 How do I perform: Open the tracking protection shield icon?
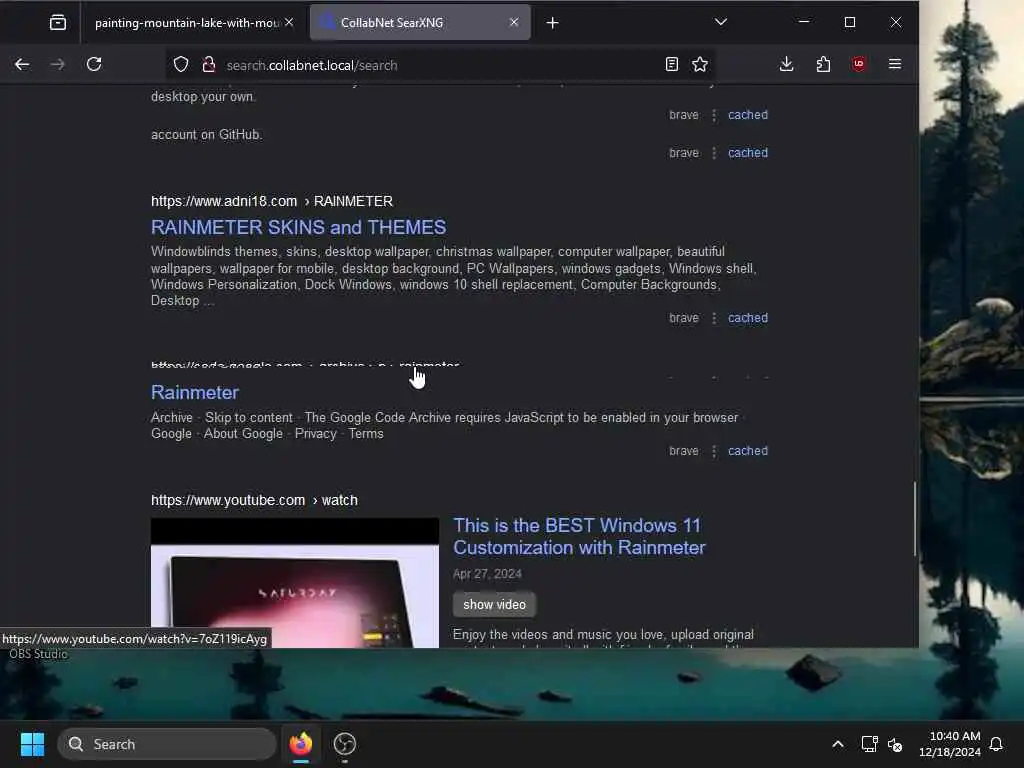point(181,64)
